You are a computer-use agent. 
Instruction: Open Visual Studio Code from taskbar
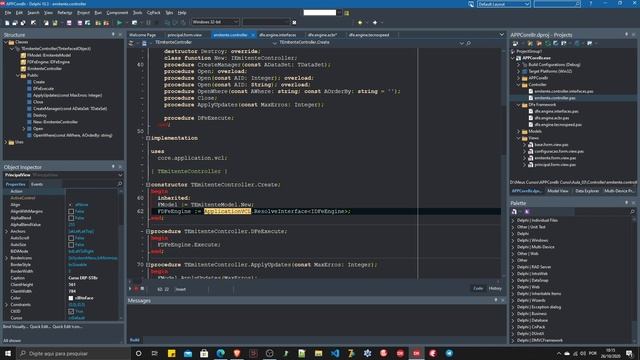coord(335,353)
